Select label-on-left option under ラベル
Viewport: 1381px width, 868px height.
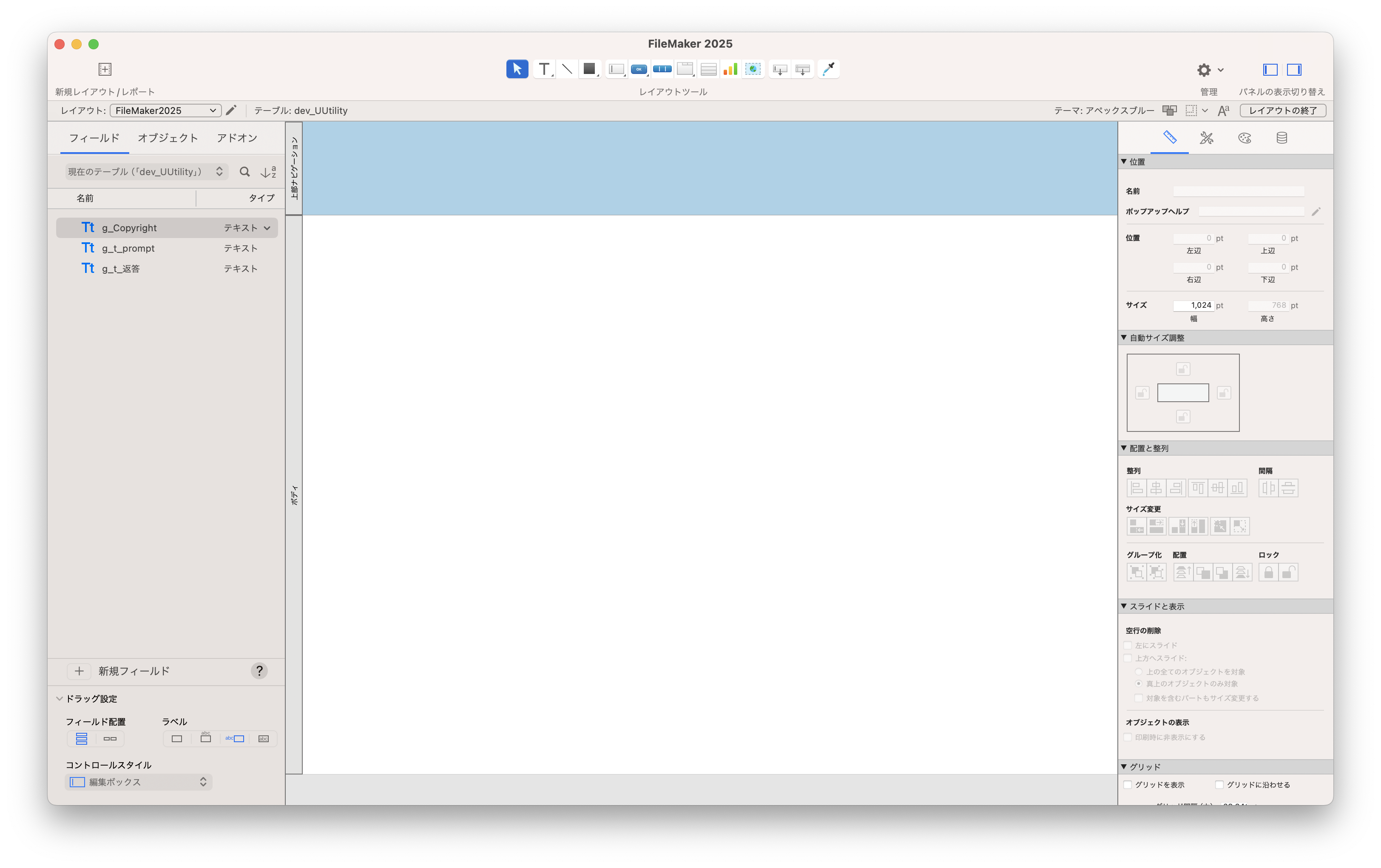[x=235, y=738]
